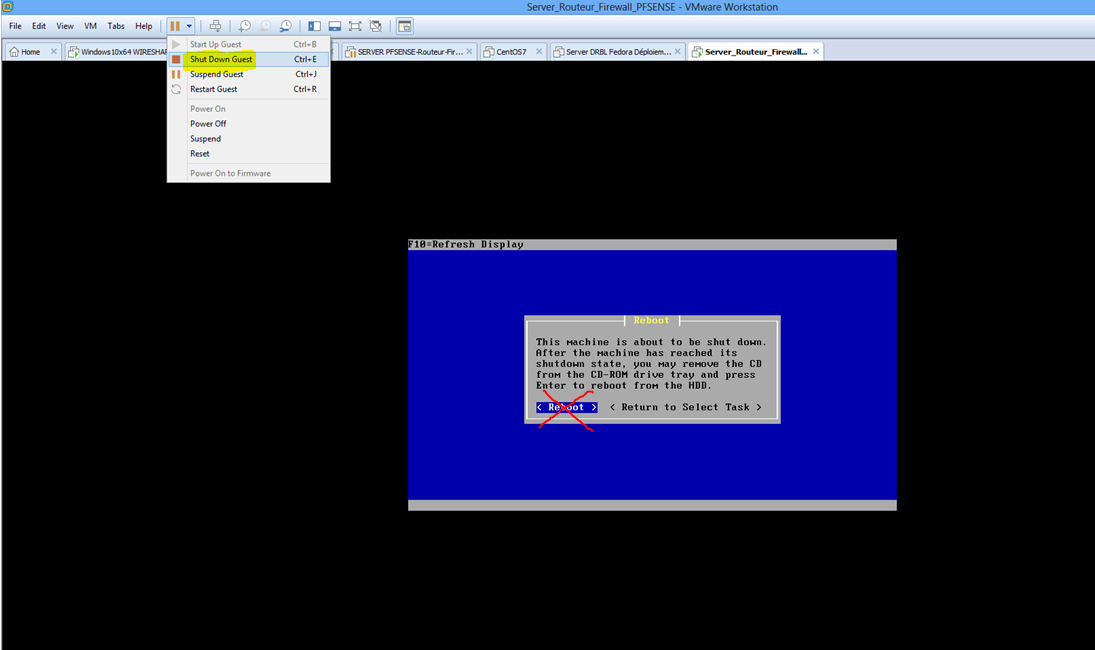This screenshot has height=650, width=1095.
Task: Click the Reboot button in installer dialog
Action: [x=566, y=407]
